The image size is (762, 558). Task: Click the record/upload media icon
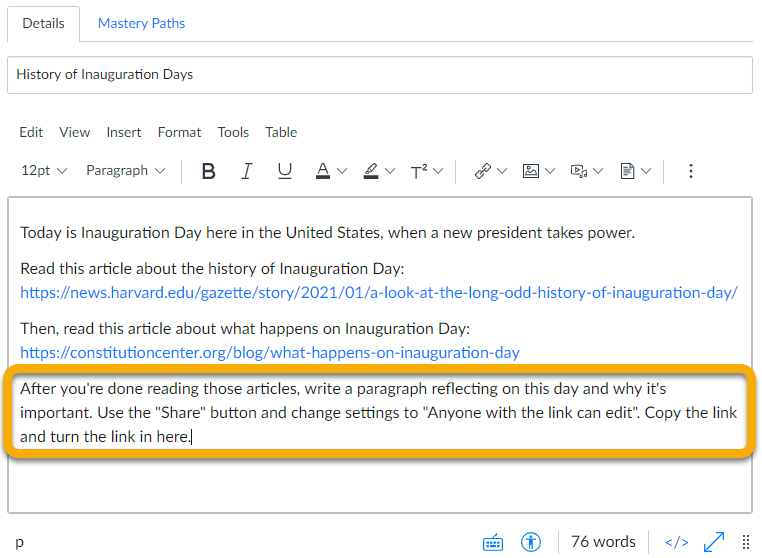point(579,171)
